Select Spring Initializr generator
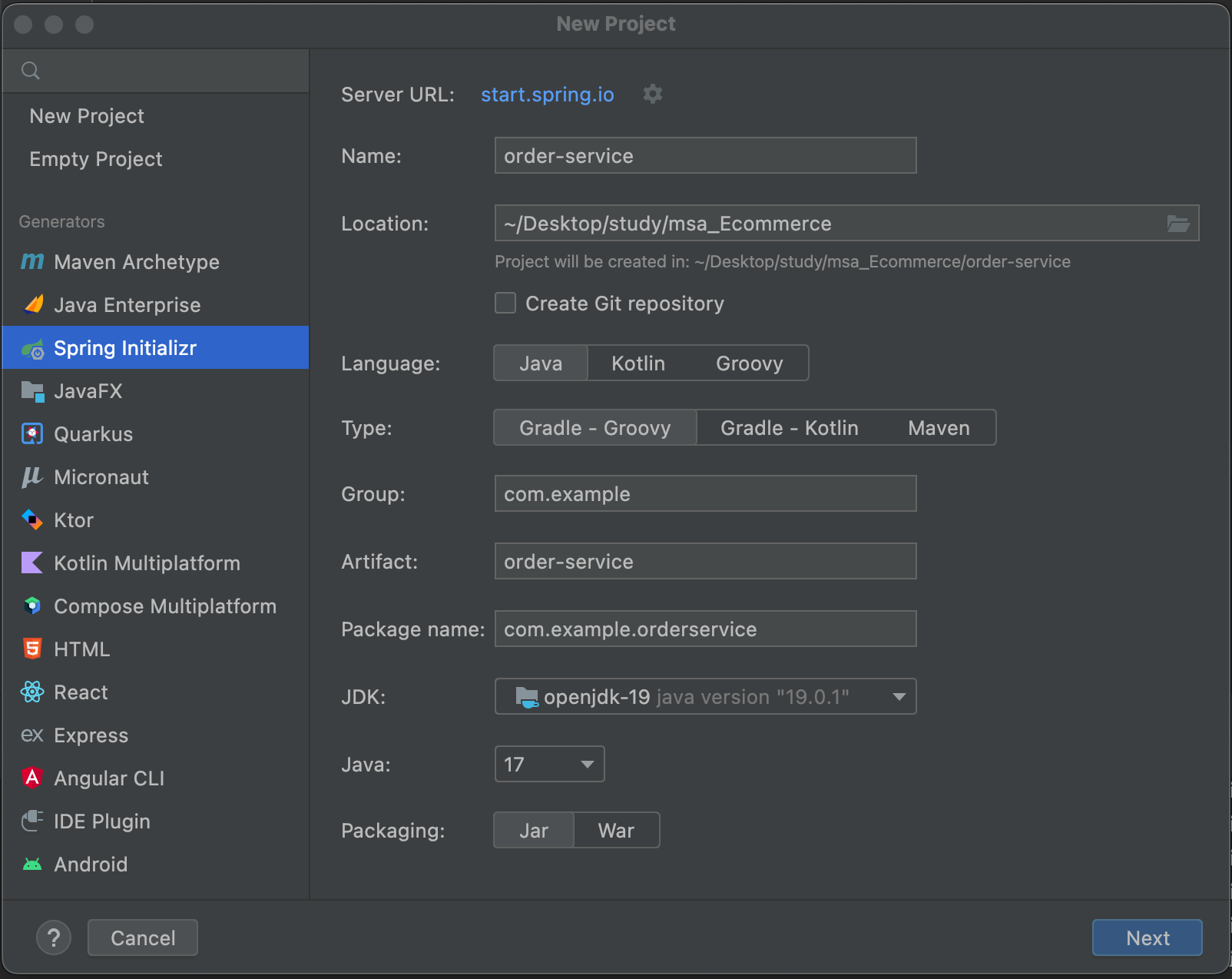1232x979 pixels. click(x=155, y=348)
